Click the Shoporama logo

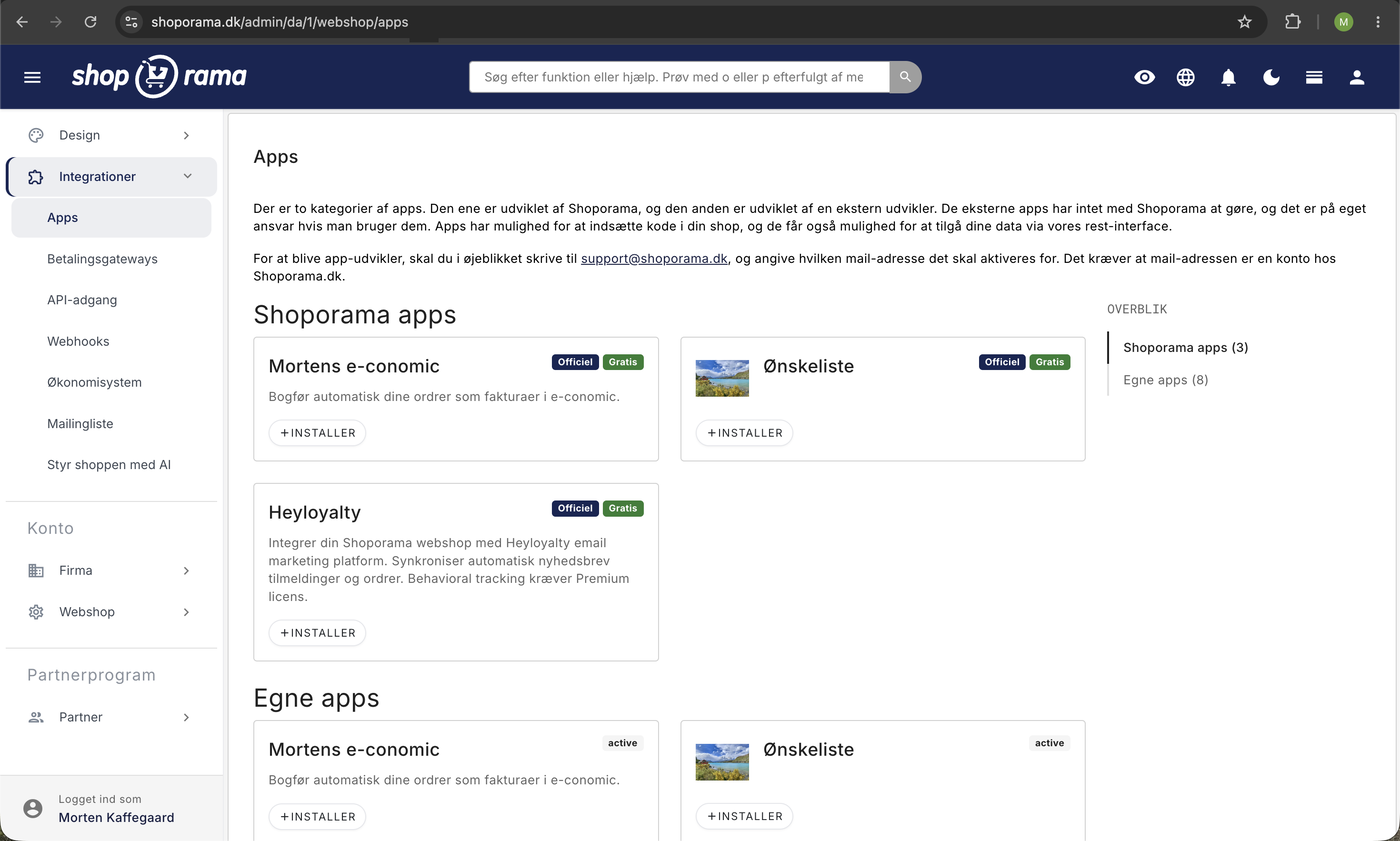click(159, 76)
